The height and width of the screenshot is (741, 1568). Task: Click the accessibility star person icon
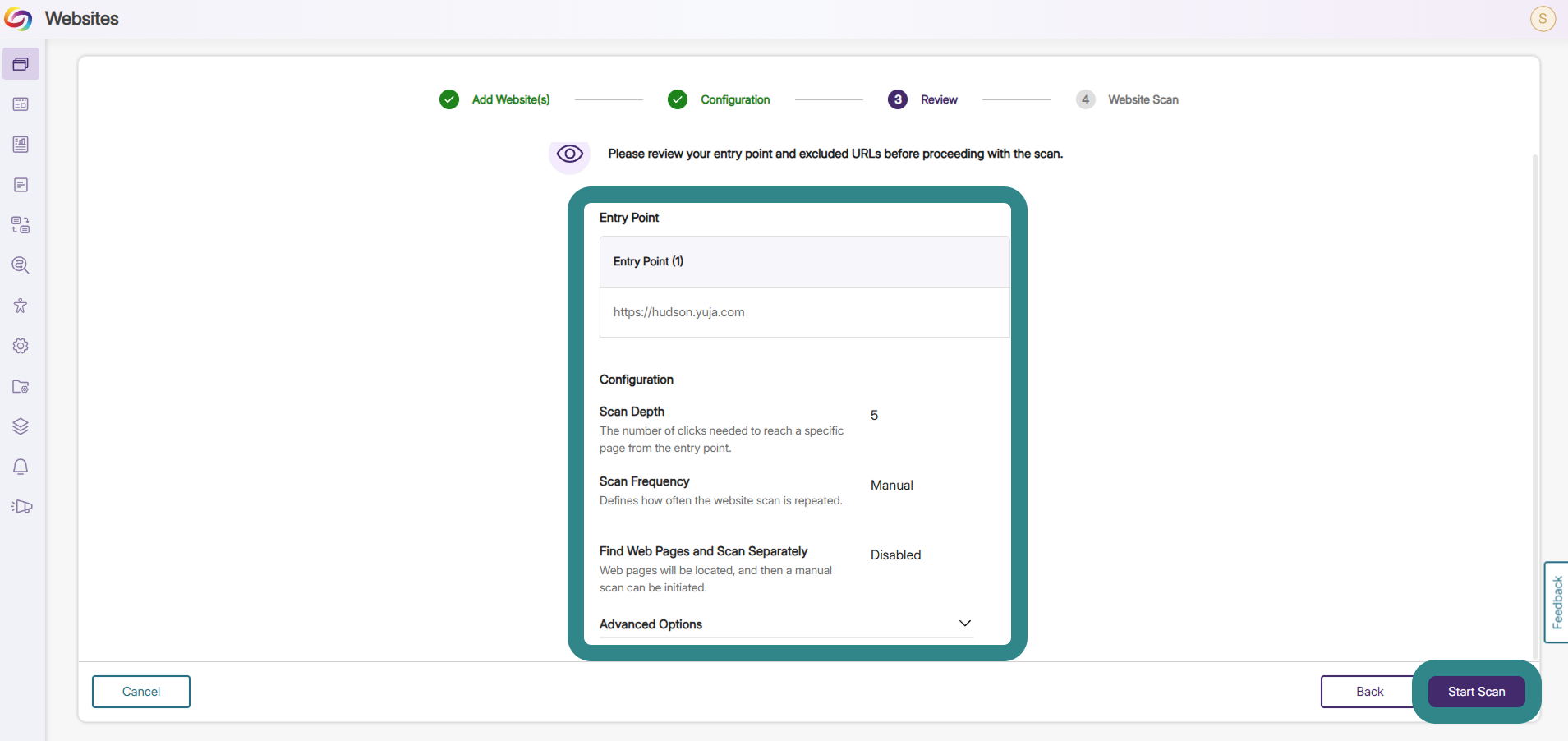tap(21, 306)
